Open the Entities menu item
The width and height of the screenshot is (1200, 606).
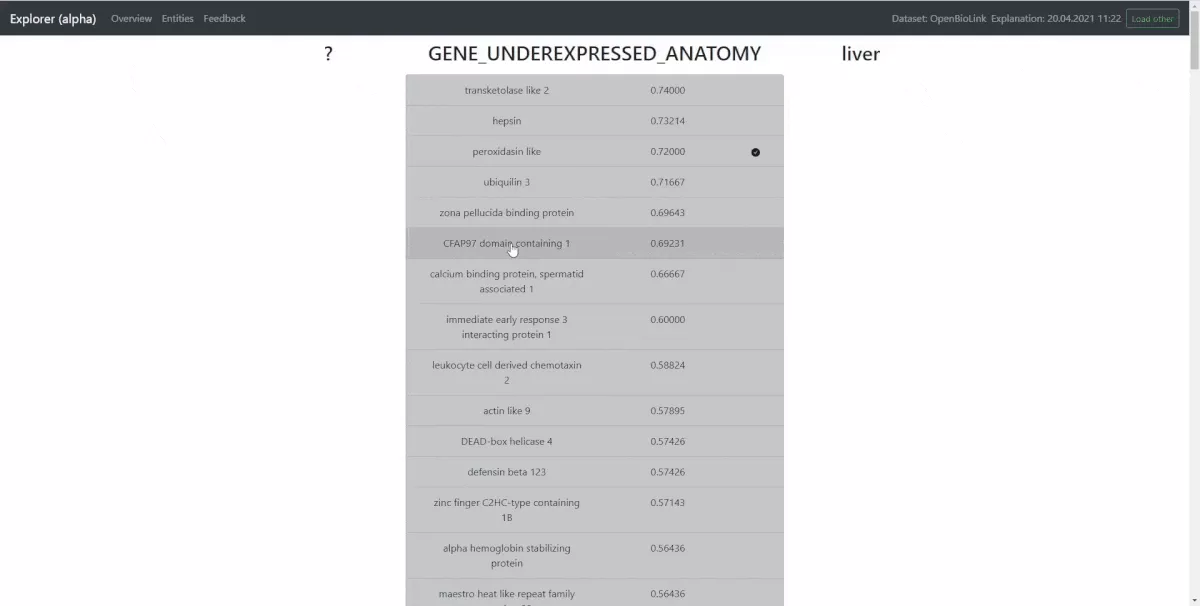(x=177, y=18)
